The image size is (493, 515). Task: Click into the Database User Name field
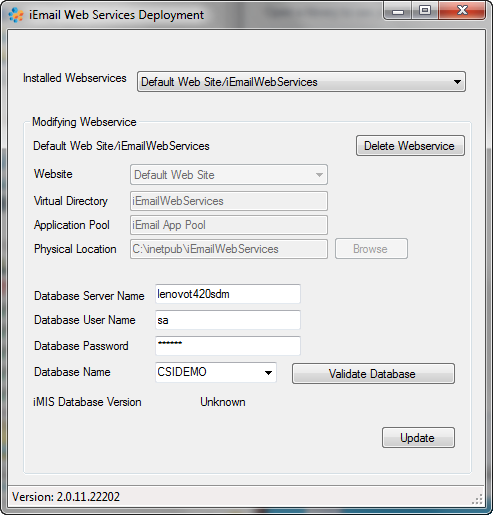(228, 320)
